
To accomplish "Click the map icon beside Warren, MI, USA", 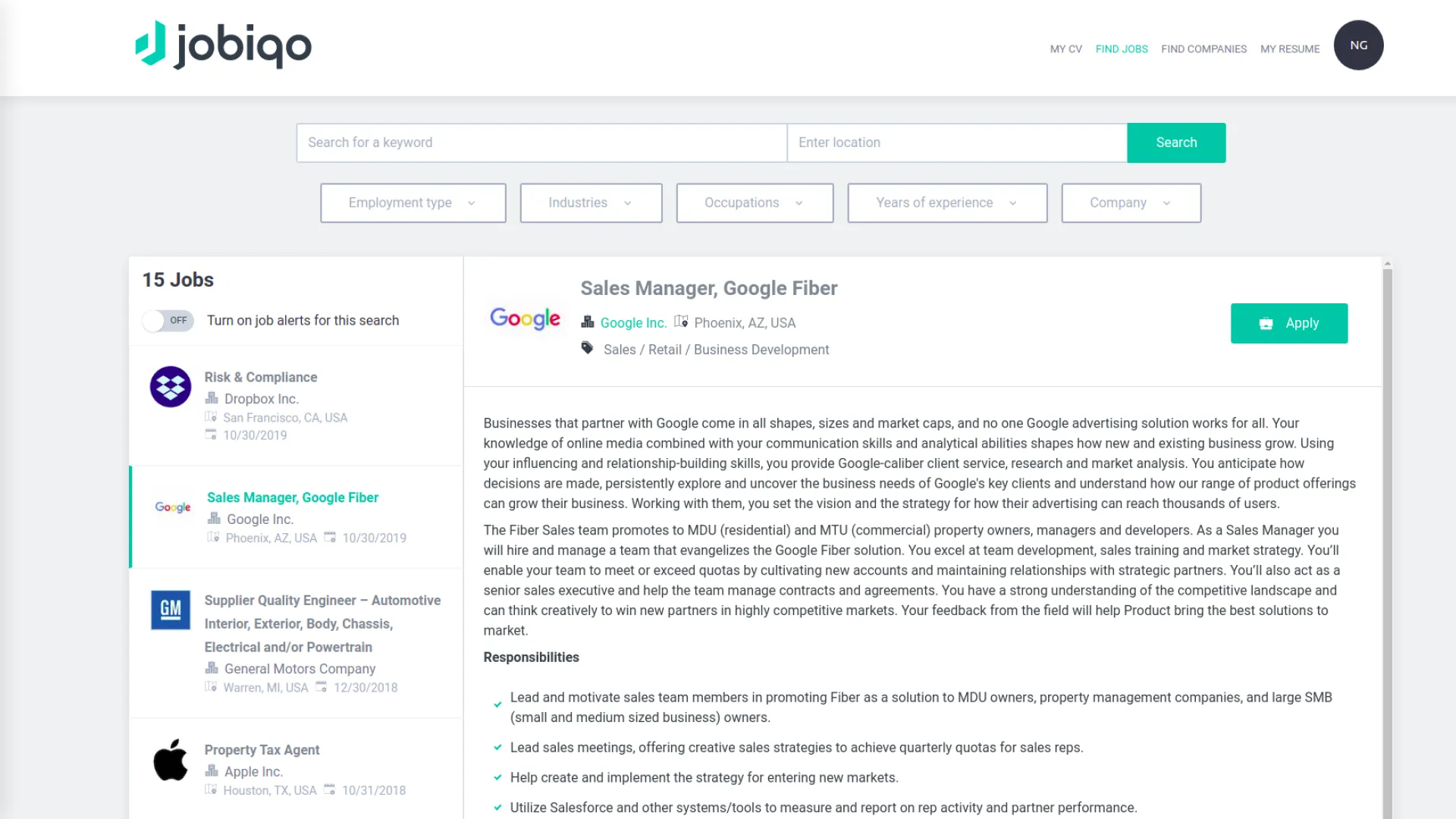I will point(211,687).
